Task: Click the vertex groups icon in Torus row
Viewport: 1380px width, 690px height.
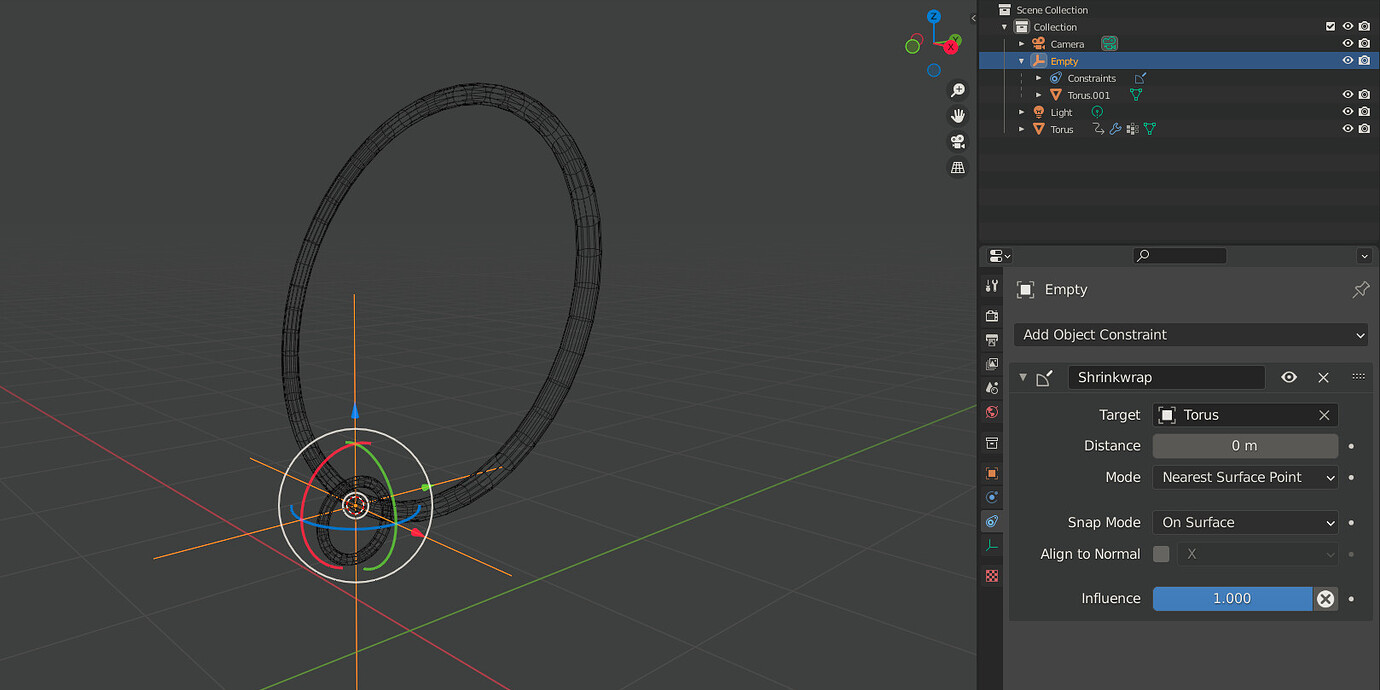Action: (1132, 129)
